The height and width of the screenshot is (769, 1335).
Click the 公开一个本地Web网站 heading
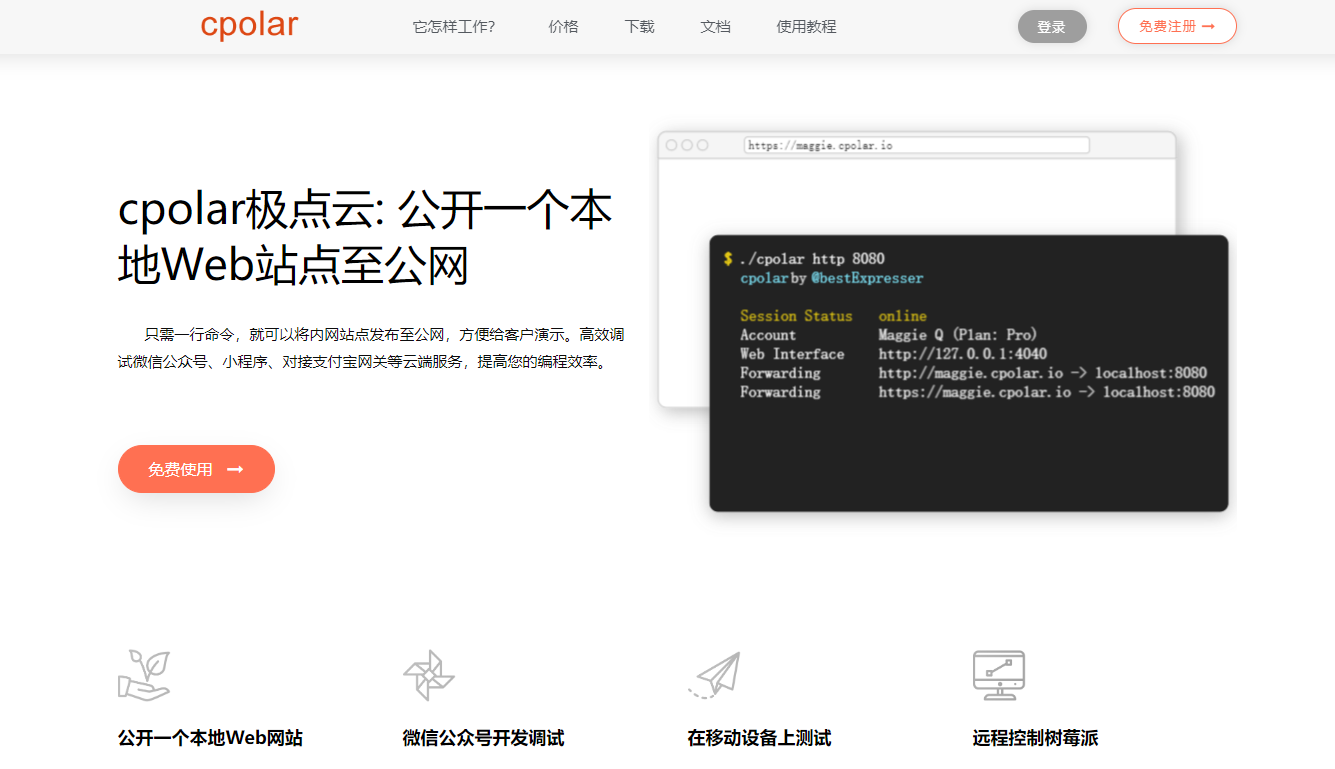pyautogui.click(x=210, y=738)
